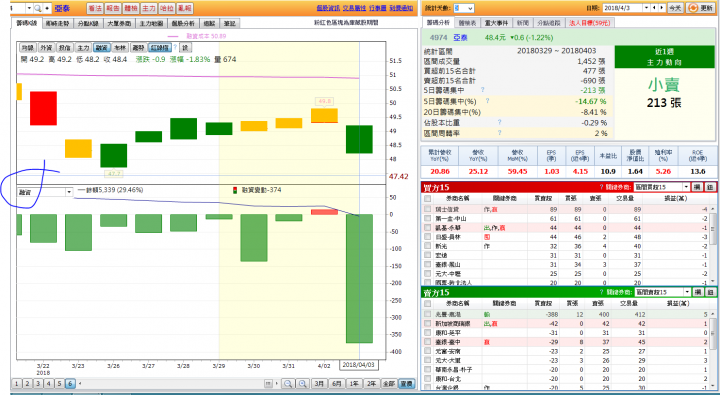Check the sell-side row showing -388

tap(428, 314)
